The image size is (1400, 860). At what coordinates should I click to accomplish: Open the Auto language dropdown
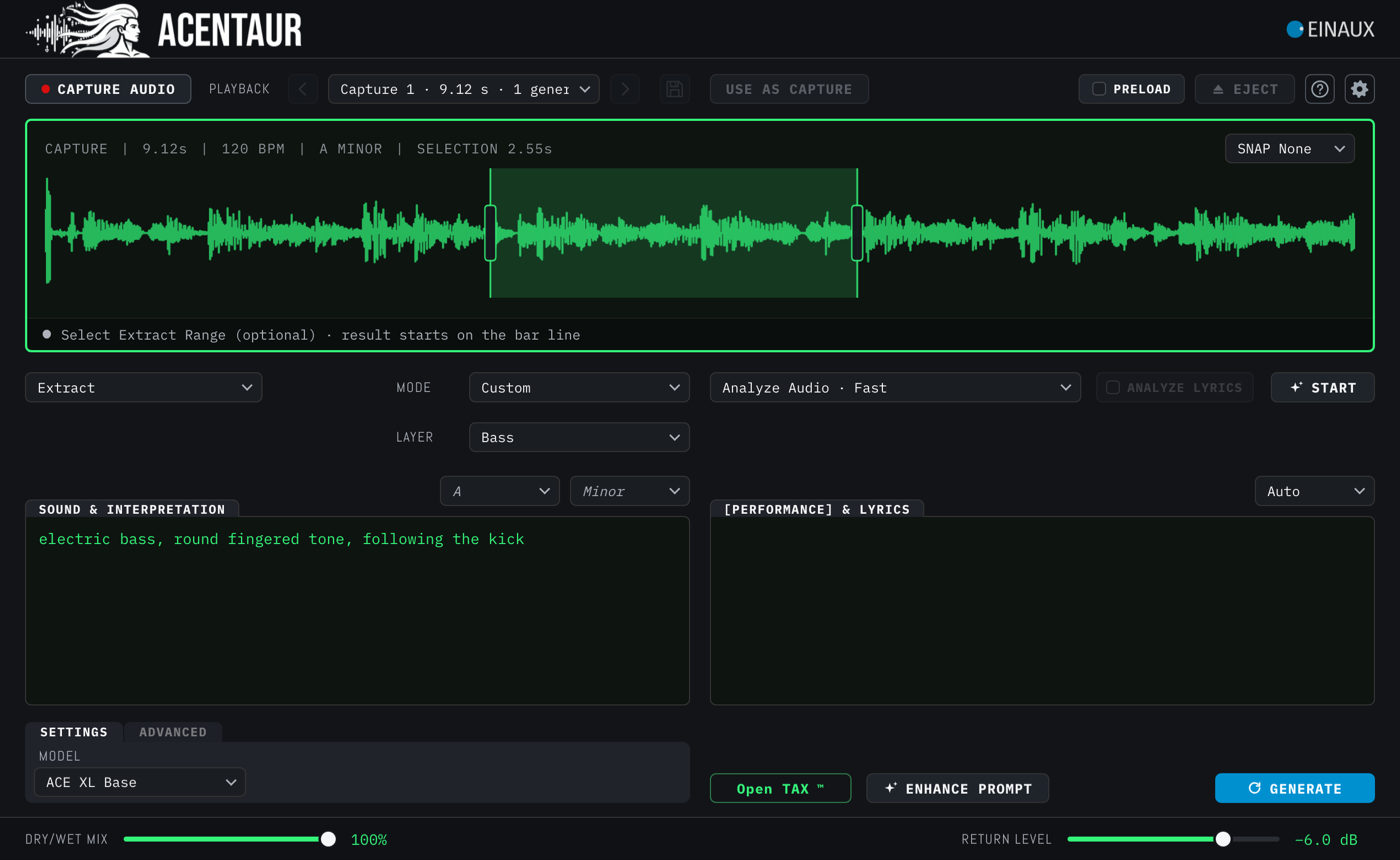click(1315, 491)
